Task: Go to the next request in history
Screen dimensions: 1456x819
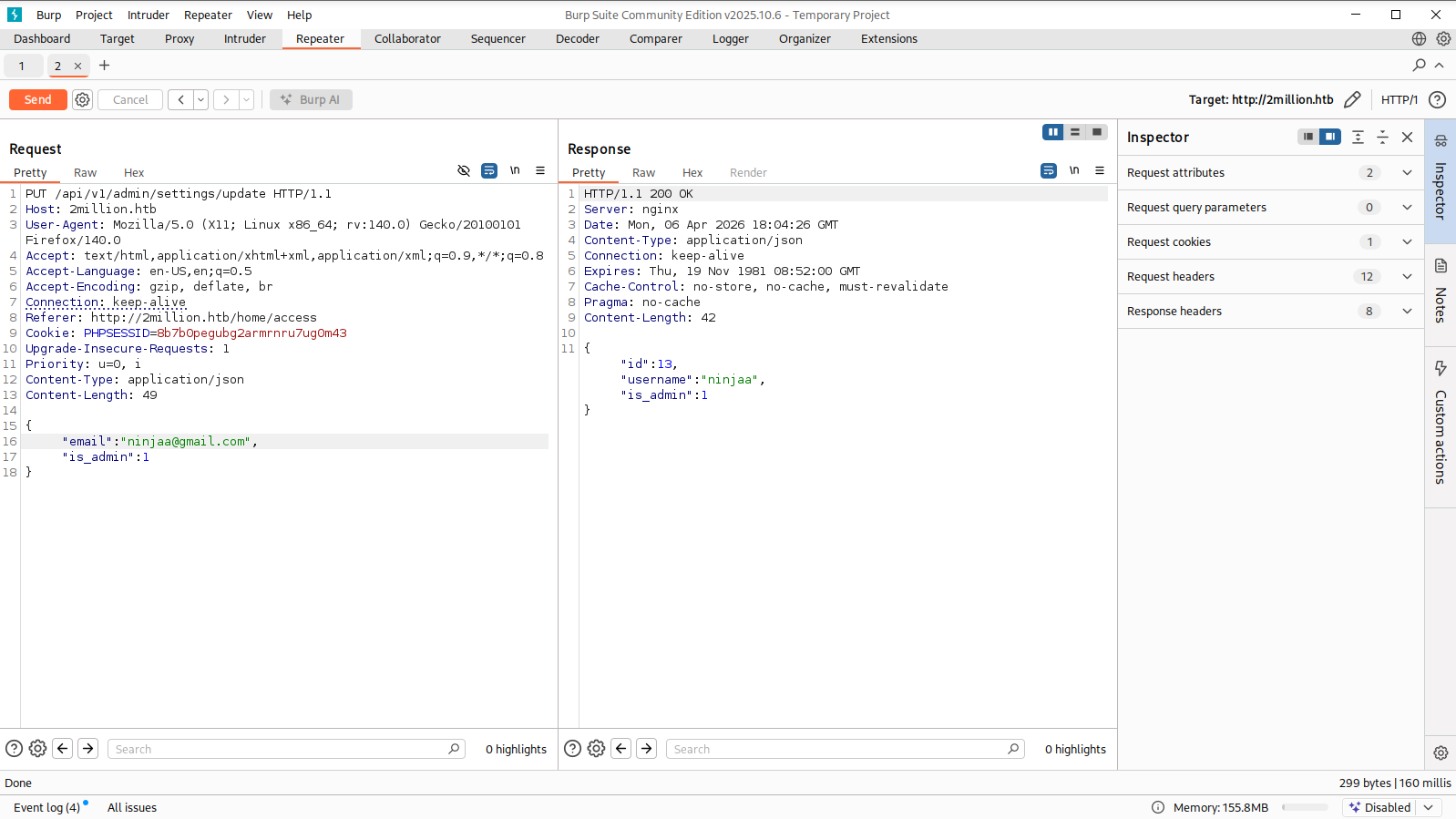Action: click(x=226, y=99)
